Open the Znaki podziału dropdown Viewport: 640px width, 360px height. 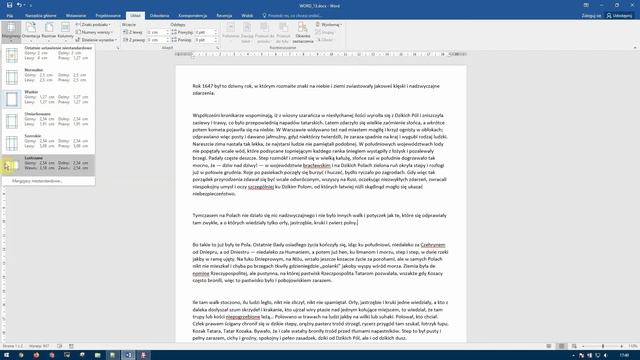click(93, 24)
